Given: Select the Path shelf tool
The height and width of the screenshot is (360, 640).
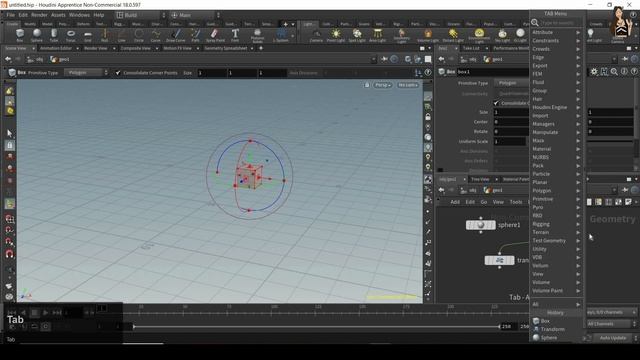Looking at the screenshot, I should point(196,35).
